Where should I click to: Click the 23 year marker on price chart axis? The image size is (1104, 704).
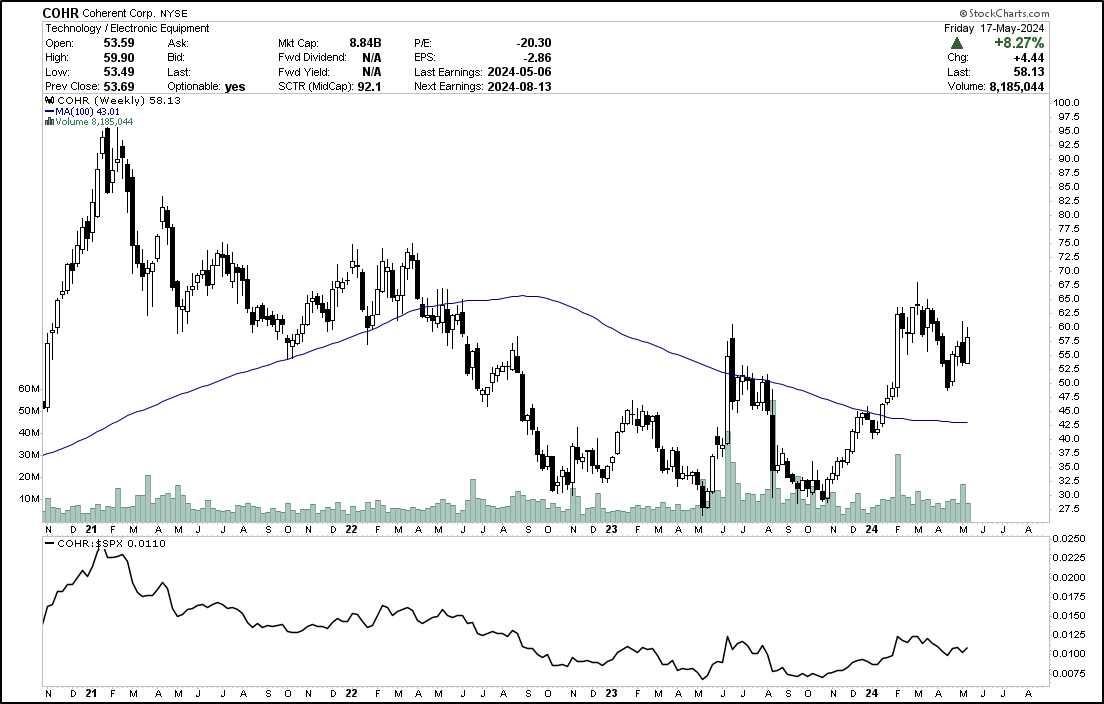coord(611,529)
